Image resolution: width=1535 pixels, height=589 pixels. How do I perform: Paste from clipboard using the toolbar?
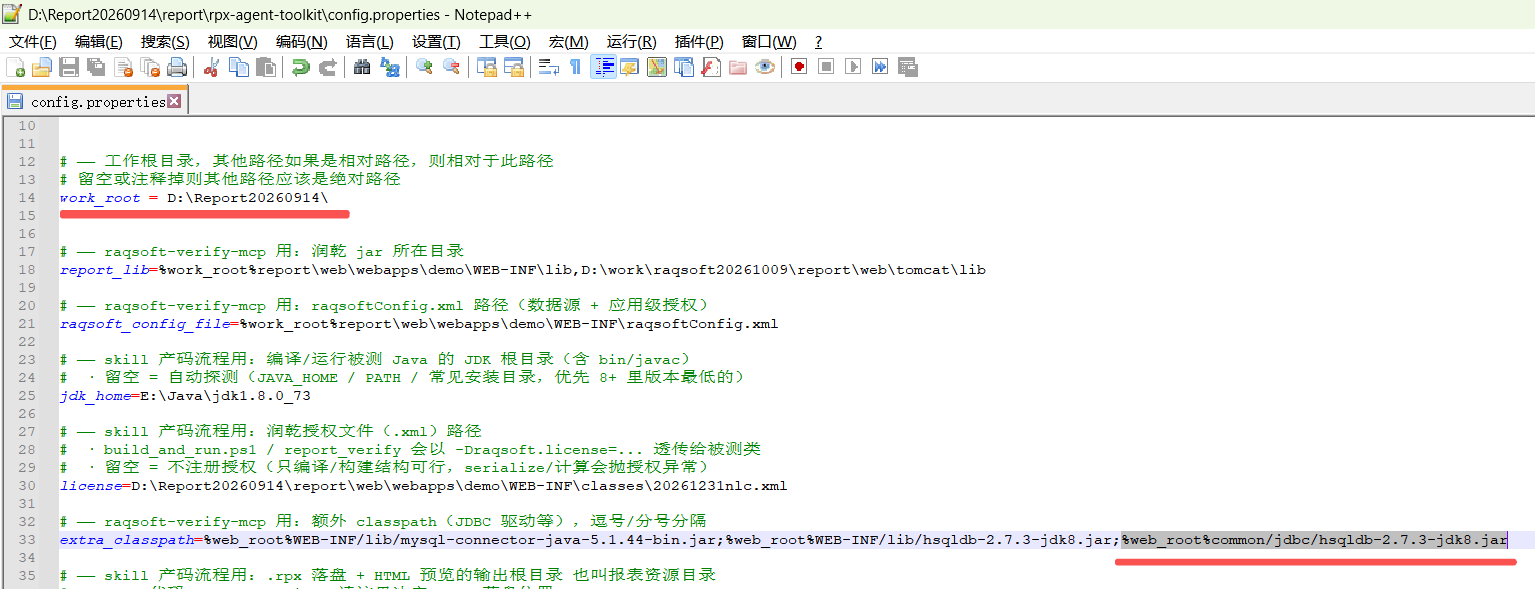tap(266, 67)
